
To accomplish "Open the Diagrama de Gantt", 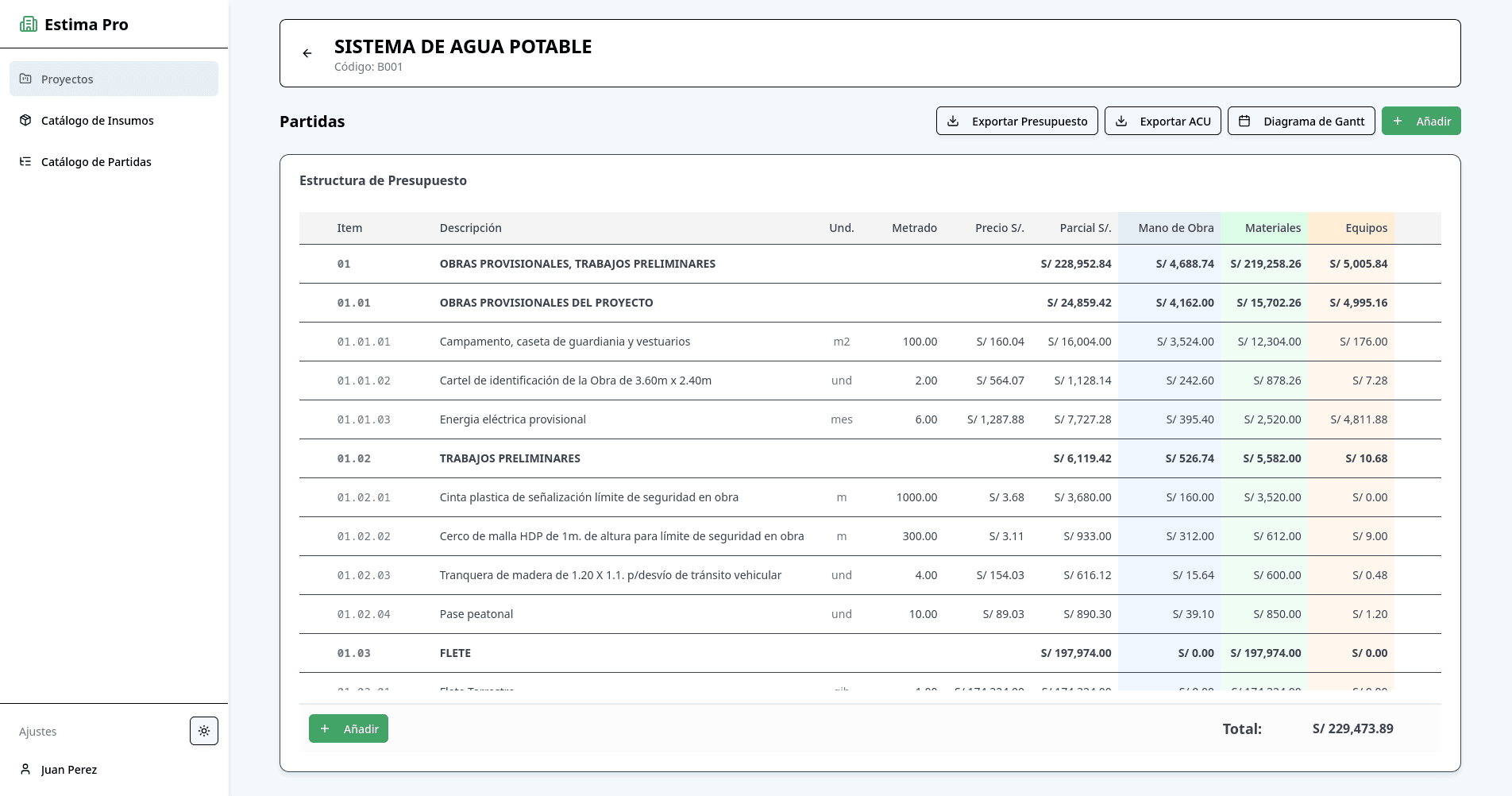I will (1301, 121).
